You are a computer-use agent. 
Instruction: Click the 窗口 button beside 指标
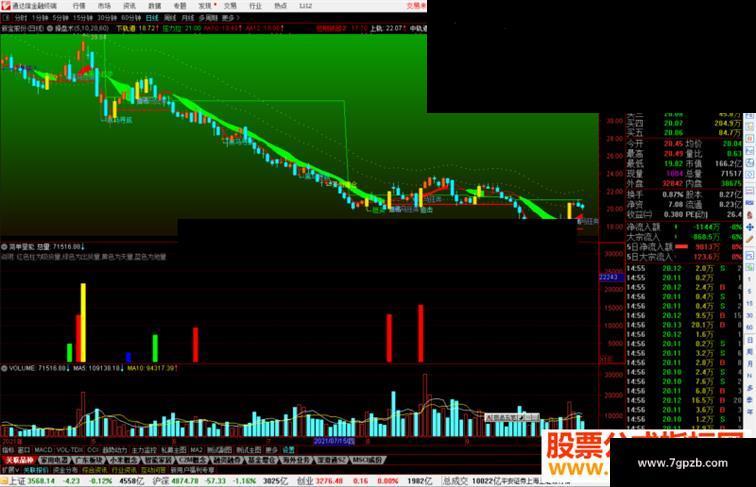click(24, 449)
